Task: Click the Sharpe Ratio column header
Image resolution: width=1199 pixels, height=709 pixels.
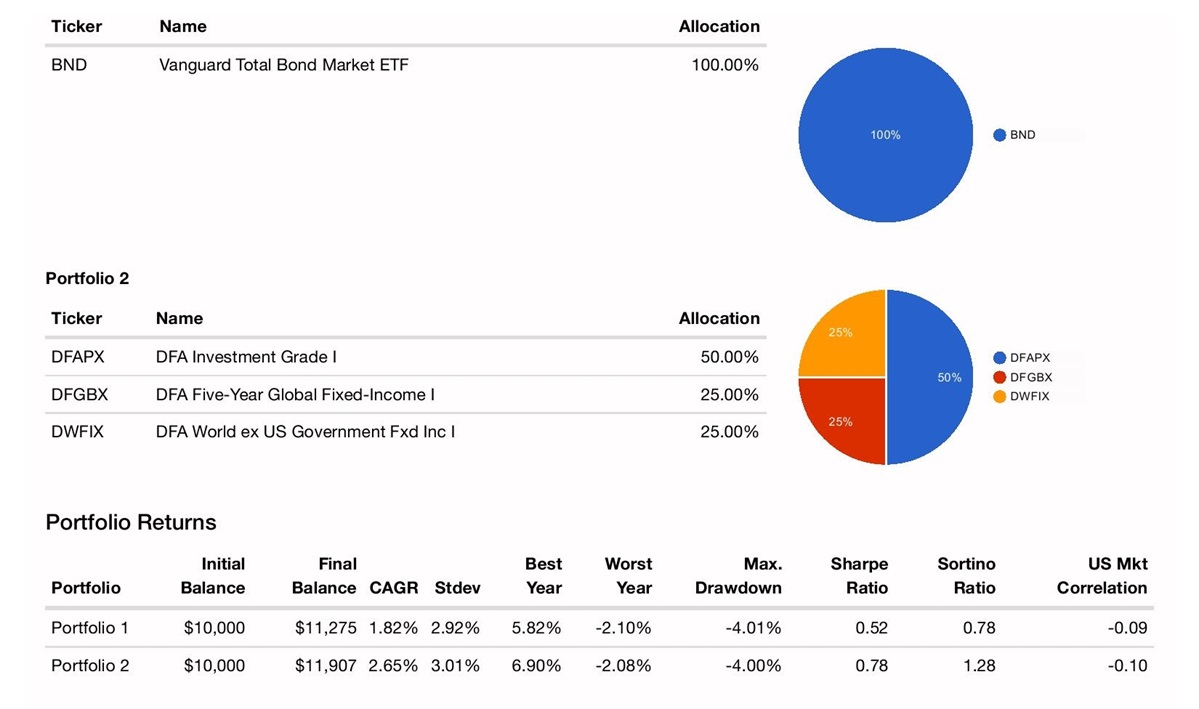Action: pos(859,576)
